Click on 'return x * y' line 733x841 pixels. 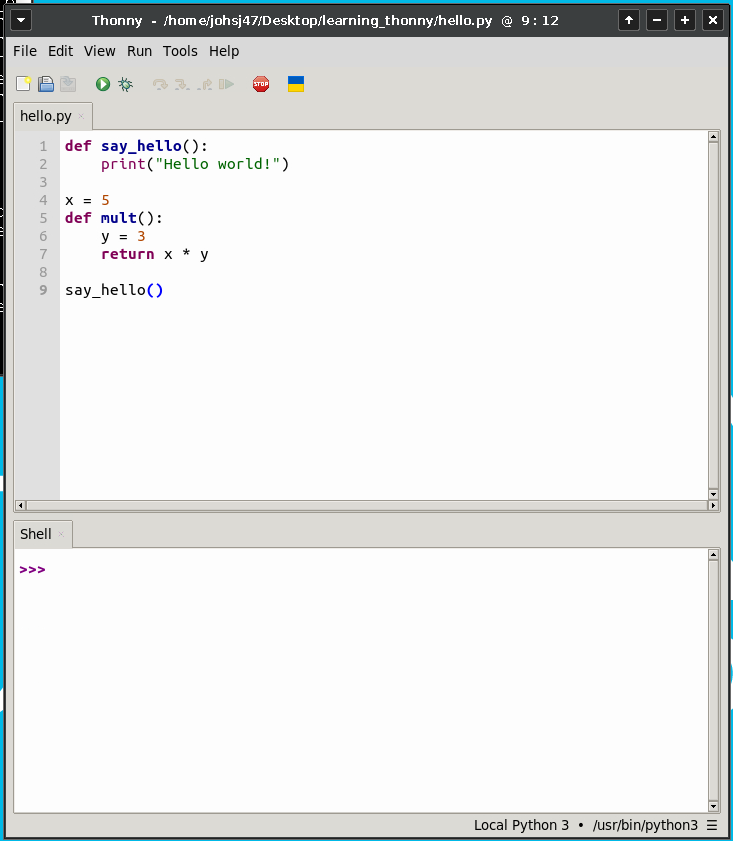point(154,254)
